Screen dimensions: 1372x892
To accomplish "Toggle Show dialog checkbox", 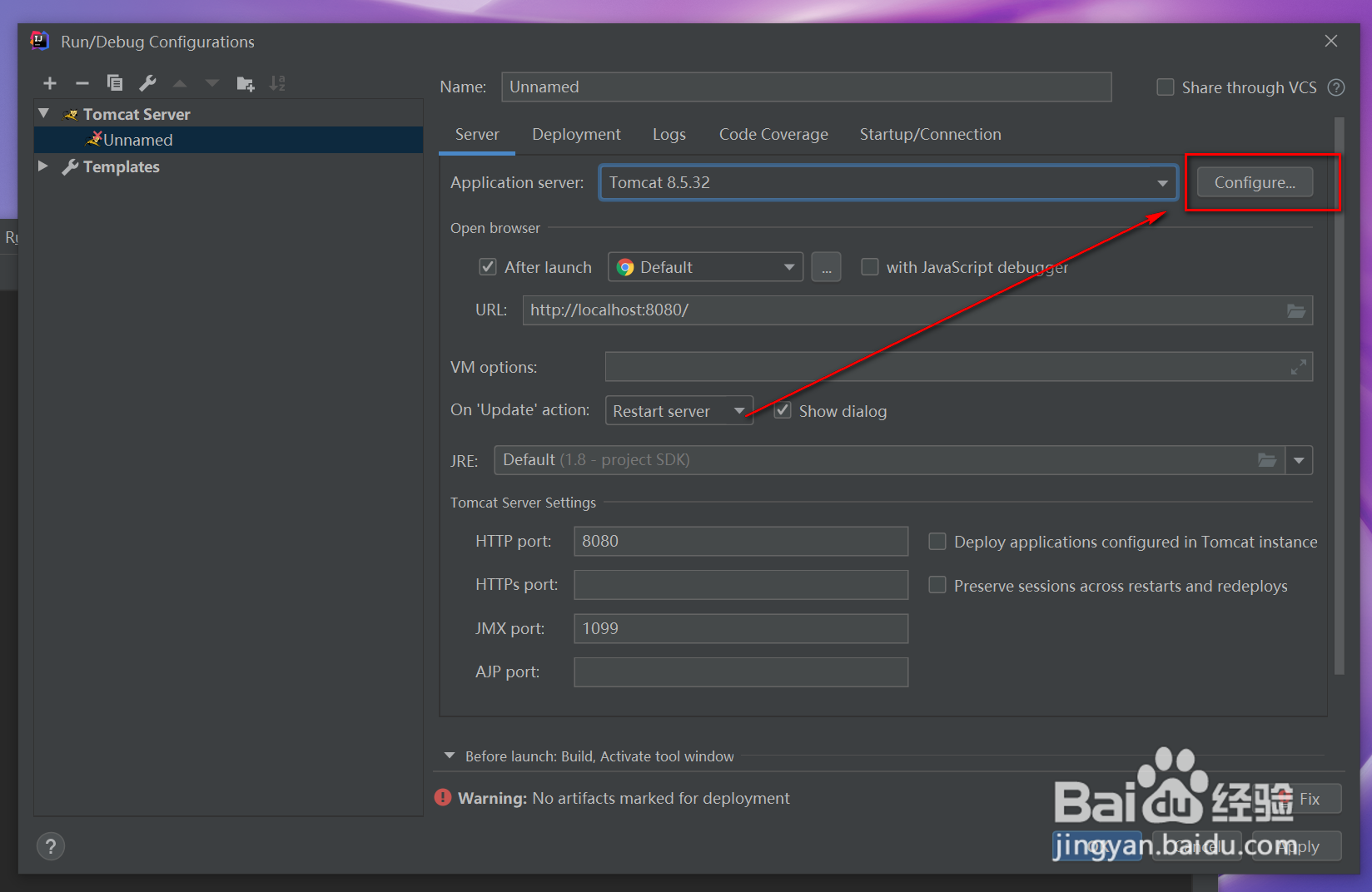I will click(x=783, y=411).
